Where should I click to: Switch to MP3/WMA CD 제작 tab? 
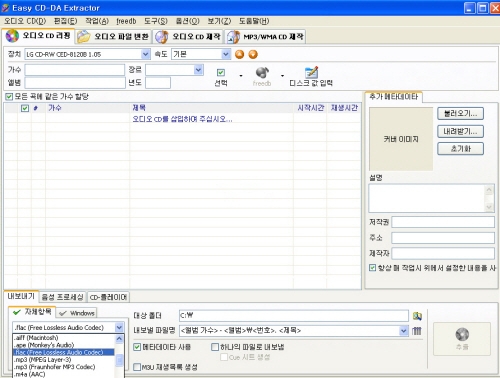(x=265, y=37)
